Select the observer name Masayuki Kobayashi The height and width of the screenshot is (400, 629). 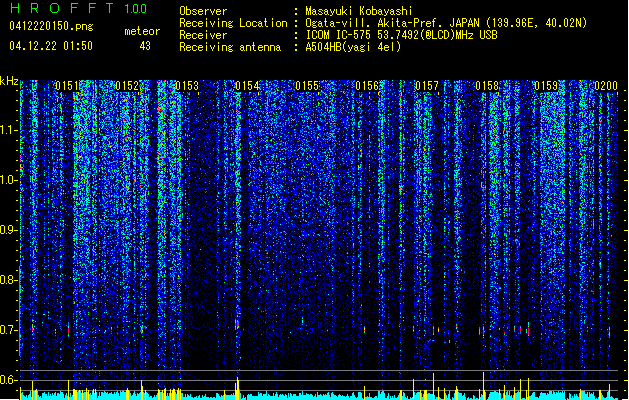point(359,11)
